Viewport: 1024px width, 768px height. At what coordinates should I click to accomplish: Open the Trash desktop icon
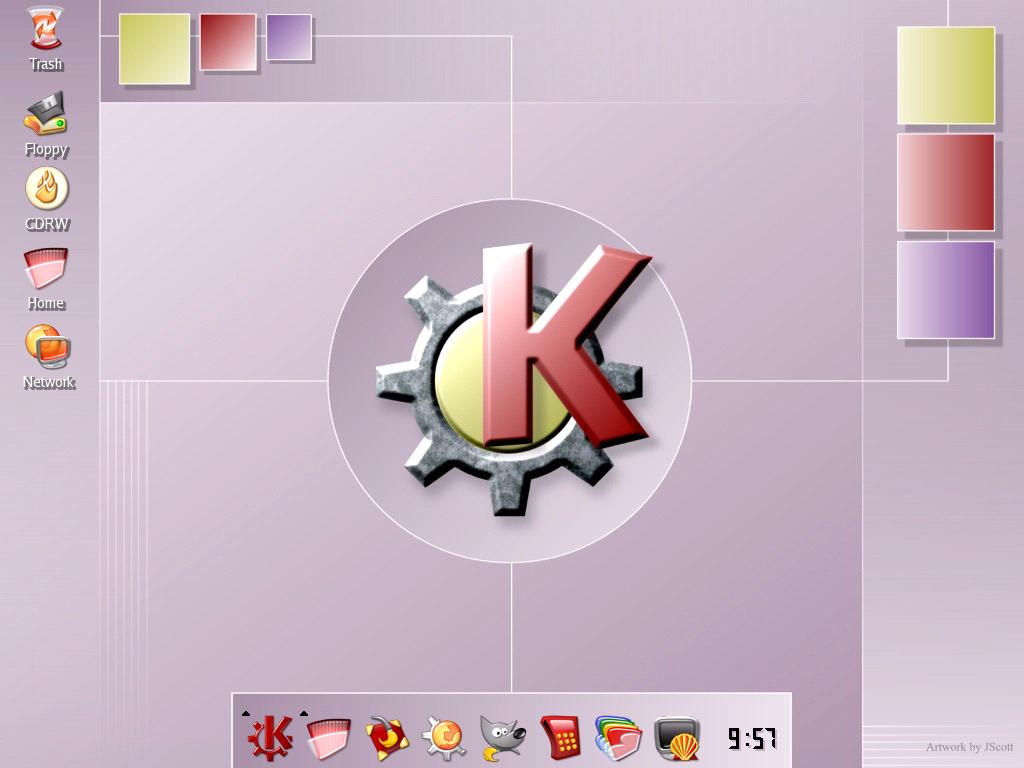46,29
